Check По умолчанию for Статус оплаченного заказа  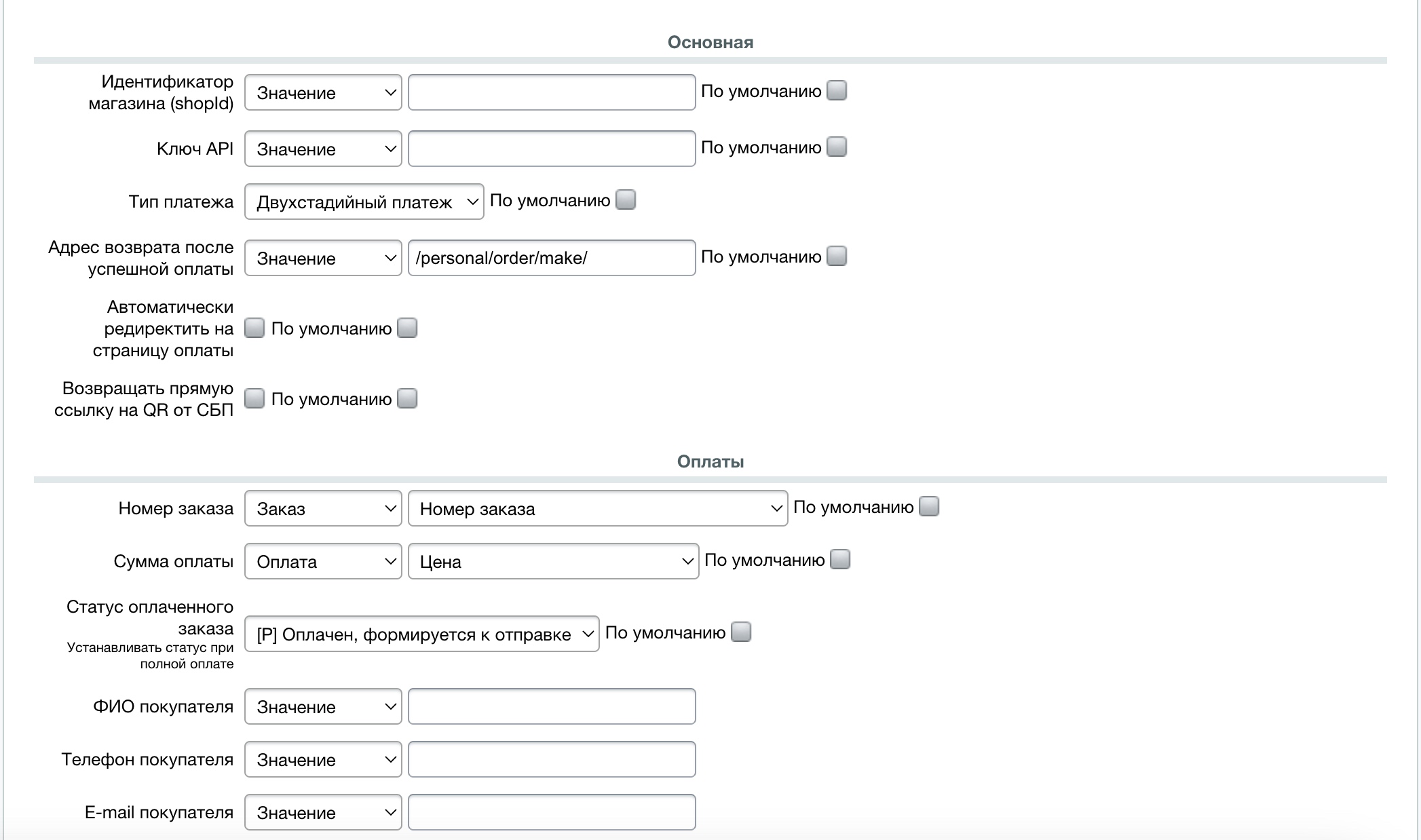pyautogui.click(x=741, y=632)
